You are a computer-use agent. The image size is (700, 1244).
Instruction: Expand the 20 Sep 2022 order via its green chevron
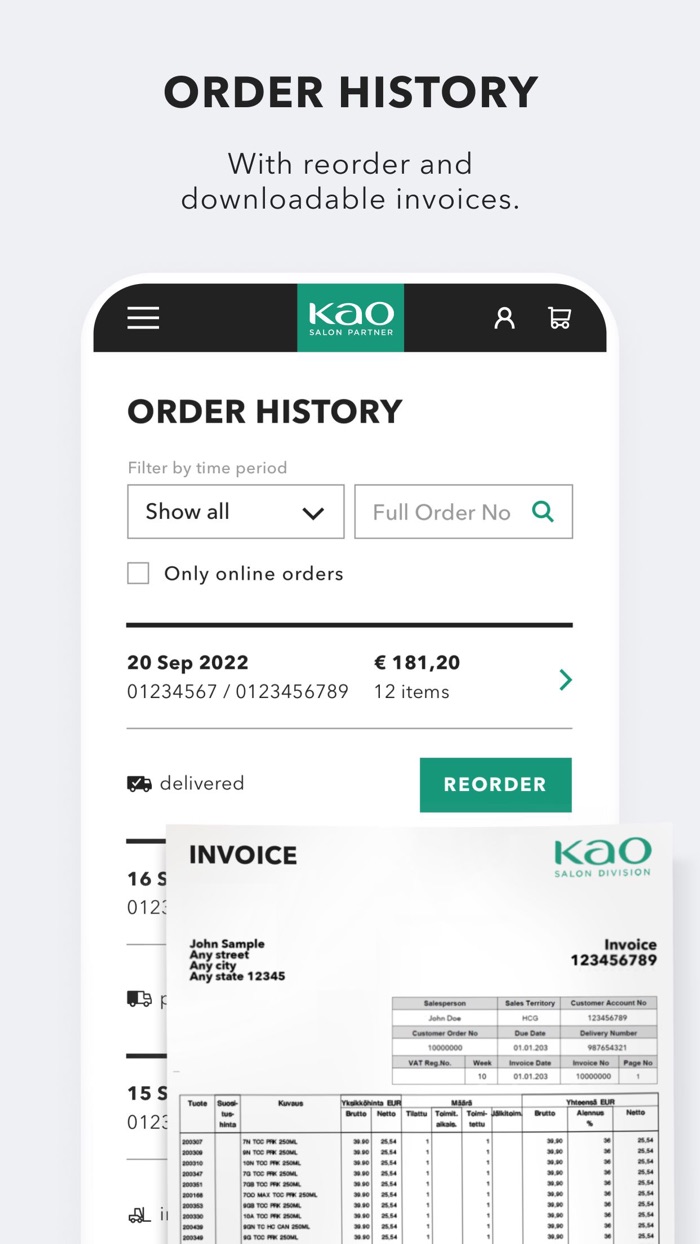click(x=564, y=679)
